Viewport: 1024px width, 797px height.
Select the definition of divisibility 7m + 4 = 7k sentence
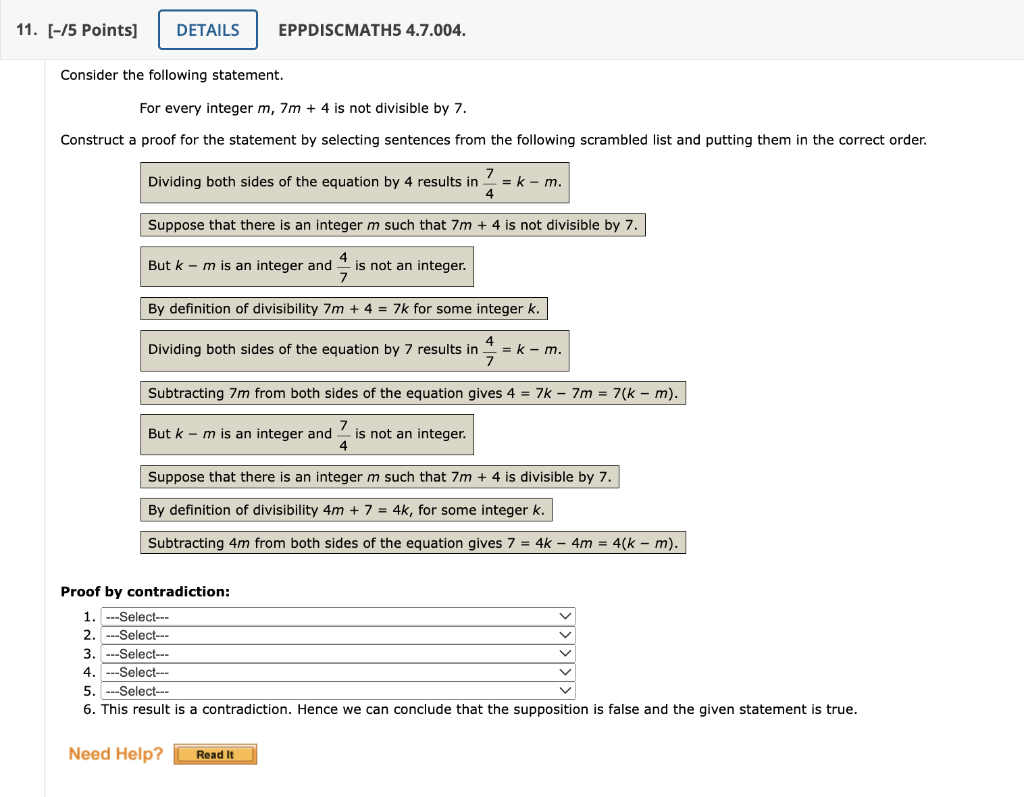coord(344,308)
